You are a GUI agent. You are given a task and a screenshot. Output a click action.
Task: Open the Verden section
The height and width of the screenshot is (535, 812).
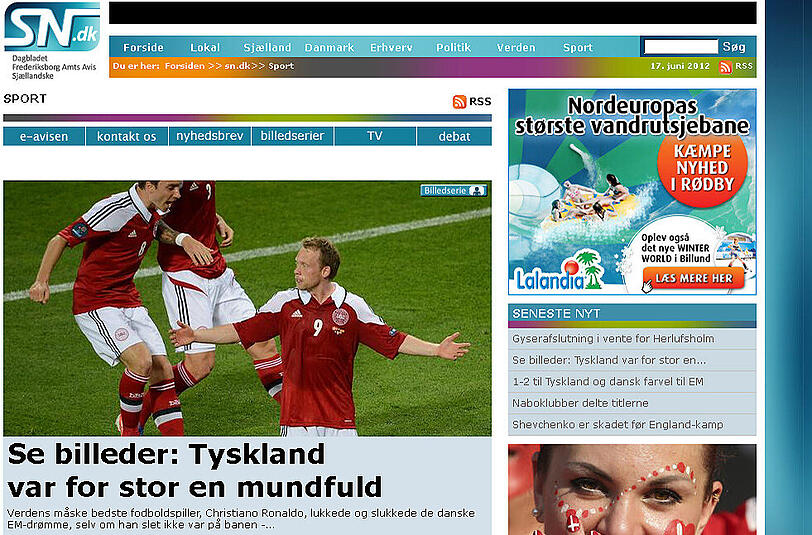coord(516,48)
